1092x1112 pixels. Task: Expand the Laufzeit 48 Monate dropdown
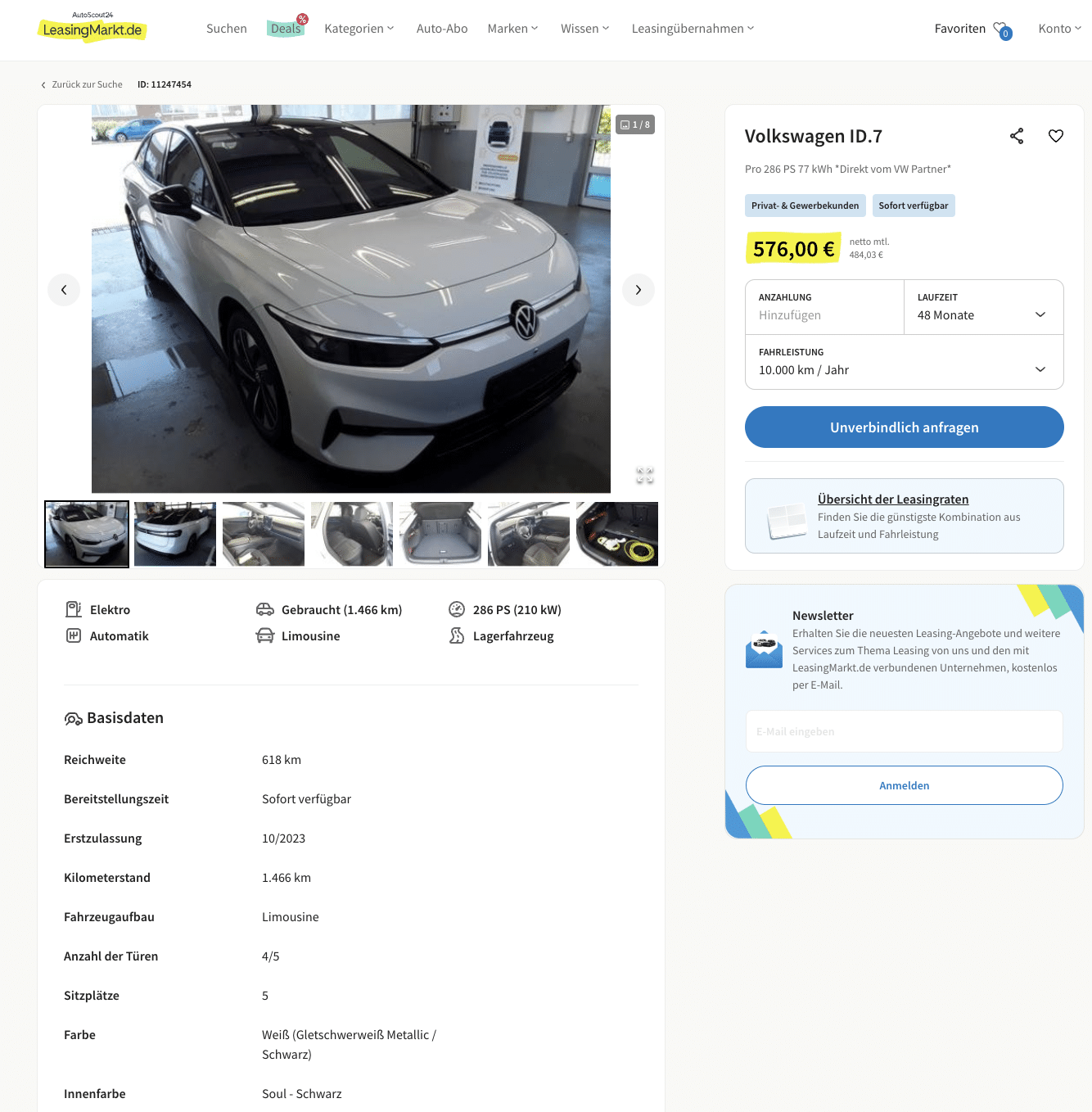point(984,307)
